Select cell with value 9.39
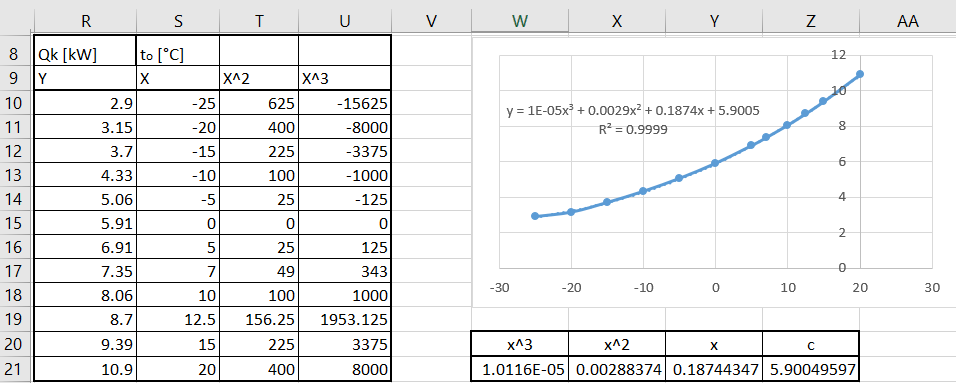The width and height of the screenshot is (956, 383). [85, 345]
